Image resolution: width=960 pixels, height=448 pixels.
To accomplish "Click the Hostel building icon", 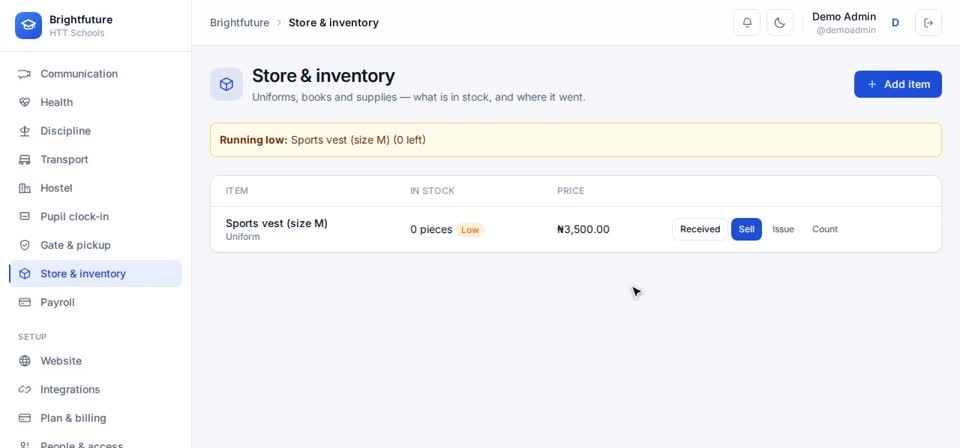I will 24,188.
